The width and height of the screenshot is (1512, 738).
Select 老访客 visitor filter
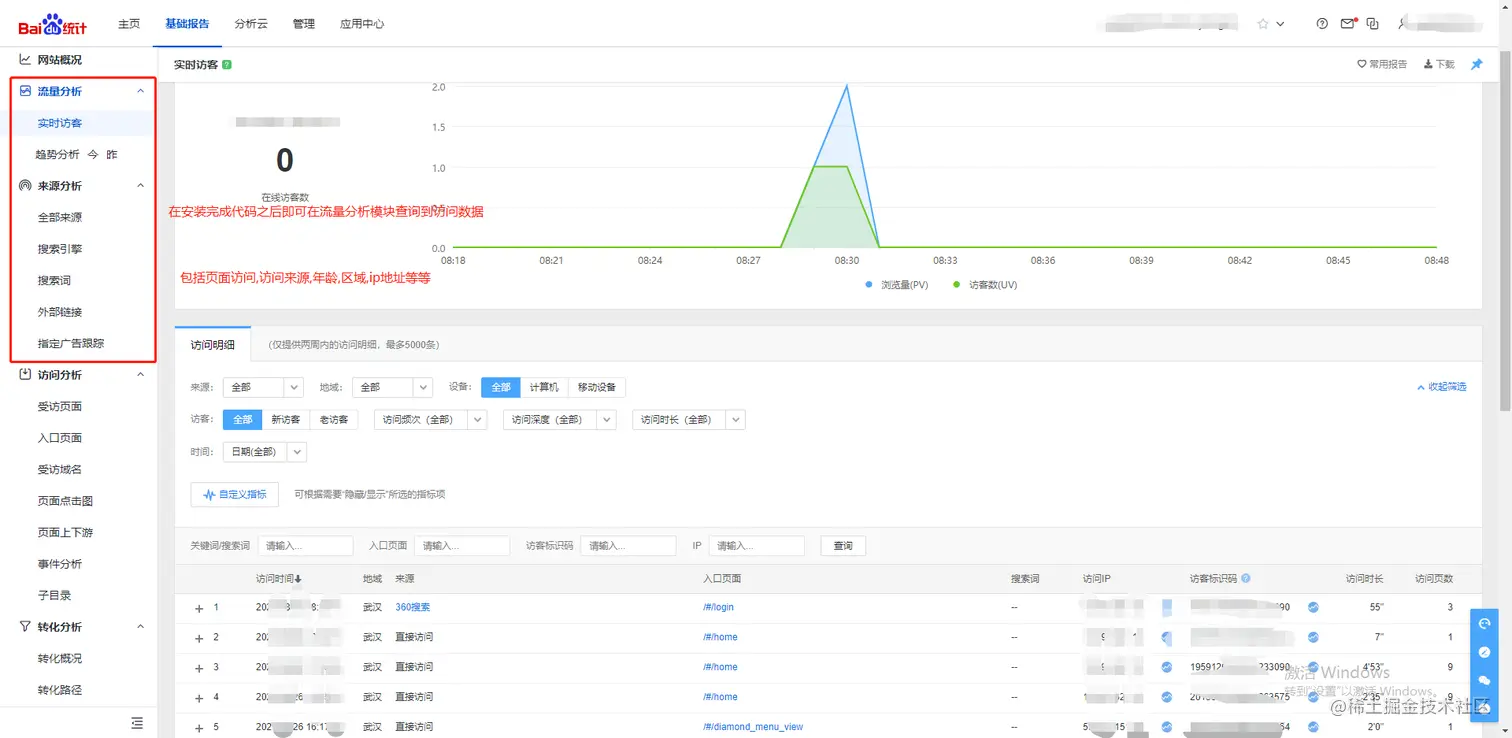click(333, 420)
